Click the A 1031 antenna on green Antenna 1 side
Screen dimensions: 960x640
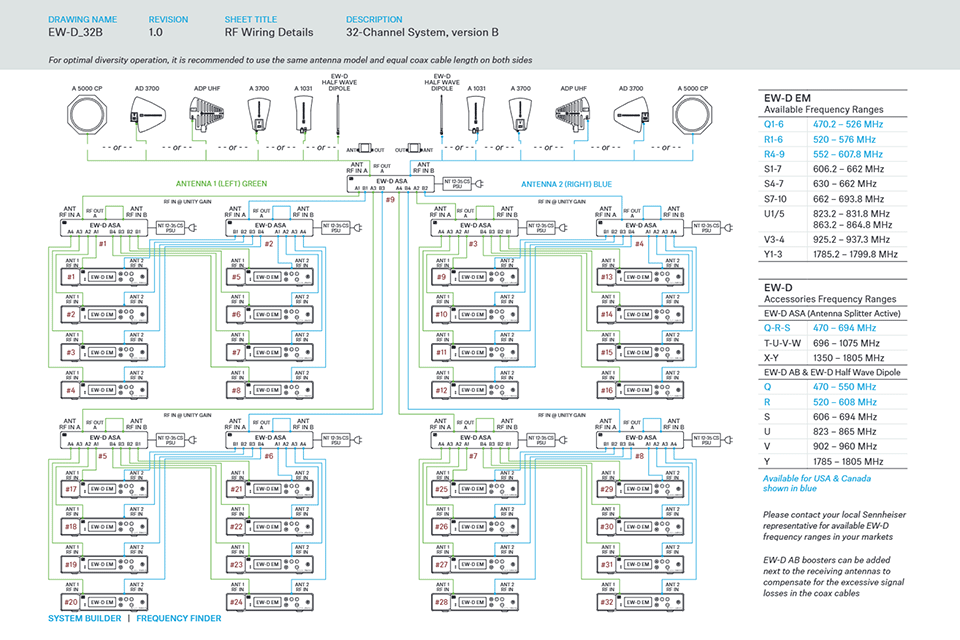pyautogui.click(x=303, y=115)
